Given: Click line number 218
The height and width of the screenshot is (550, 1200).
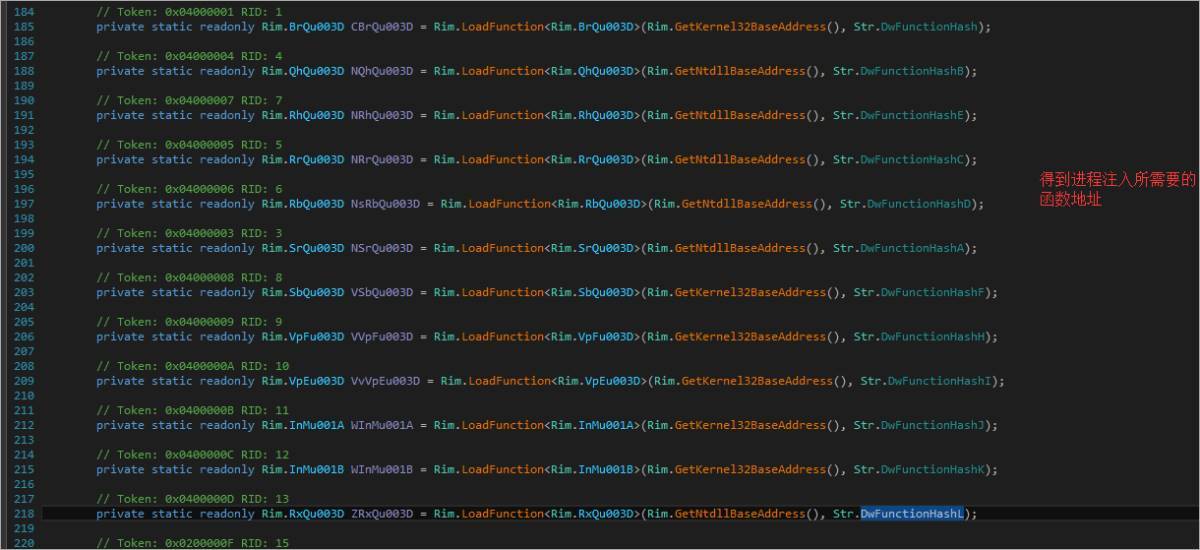Looking at the screenshot, I should [x=23, y=513].
